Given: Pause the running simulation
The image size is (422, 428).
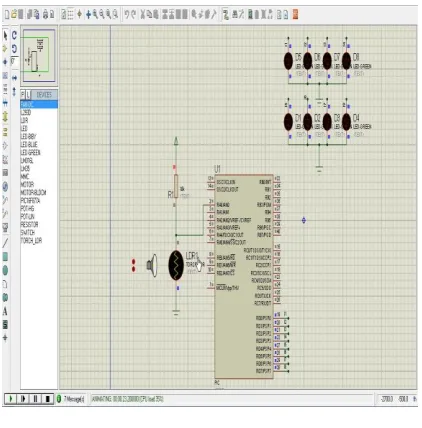Looking at the screenshot, I should [35, 399].
